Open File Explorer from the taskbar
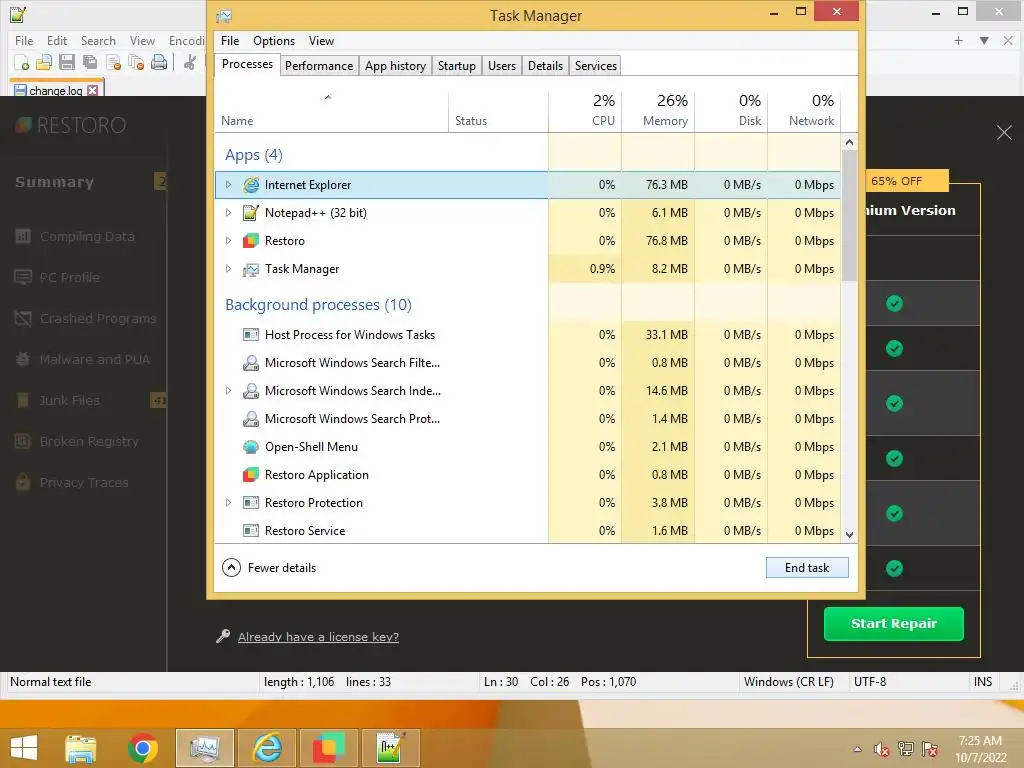 81,748
